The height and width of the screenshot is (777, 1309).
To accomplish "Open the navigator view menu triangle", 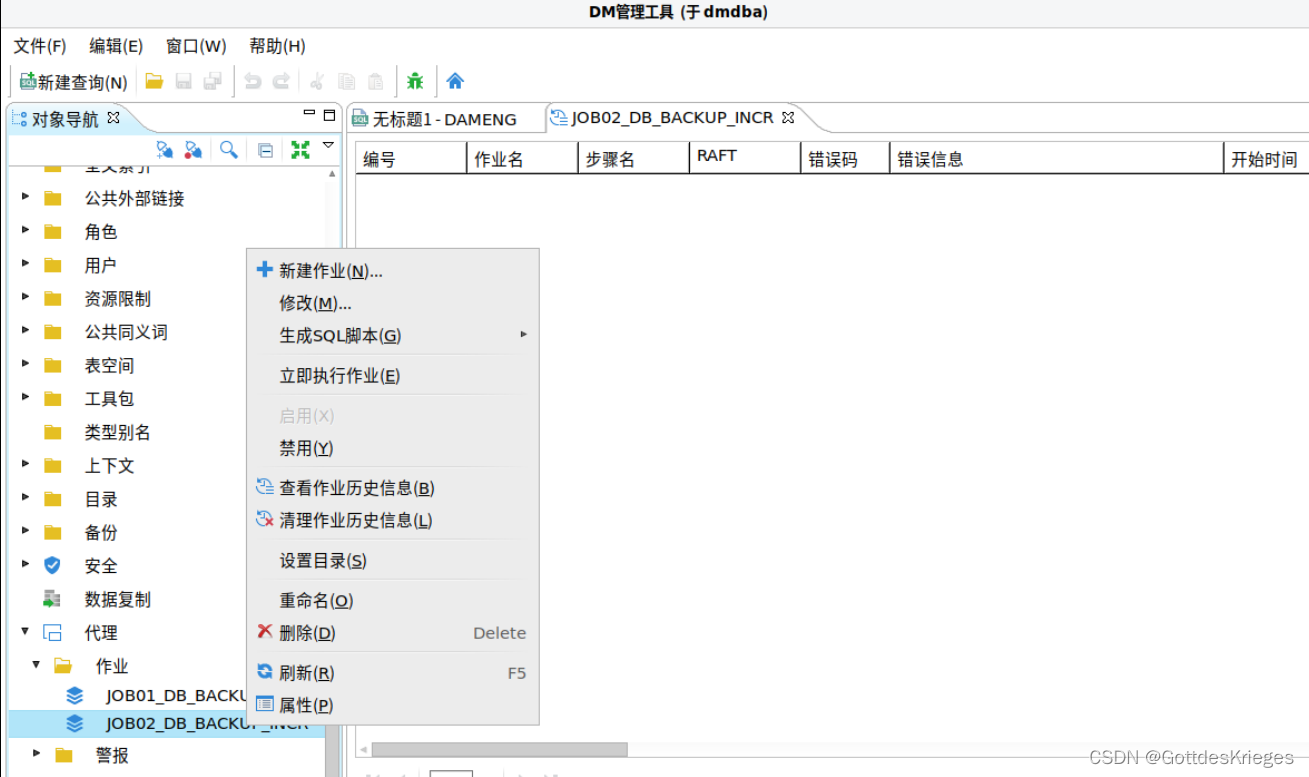I will [328, 146].
